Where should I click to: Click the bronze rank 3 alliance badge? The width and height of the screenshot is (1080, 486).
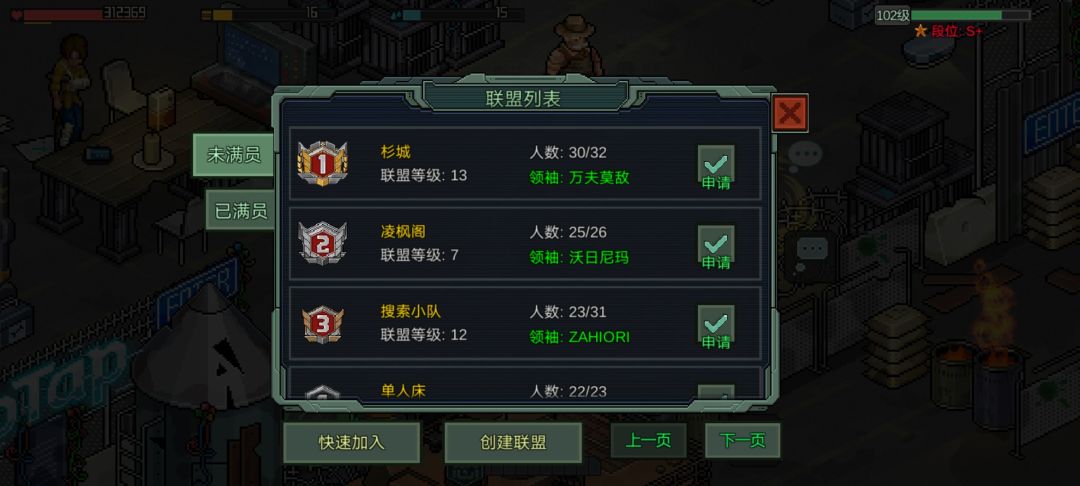tap(322, 324)
